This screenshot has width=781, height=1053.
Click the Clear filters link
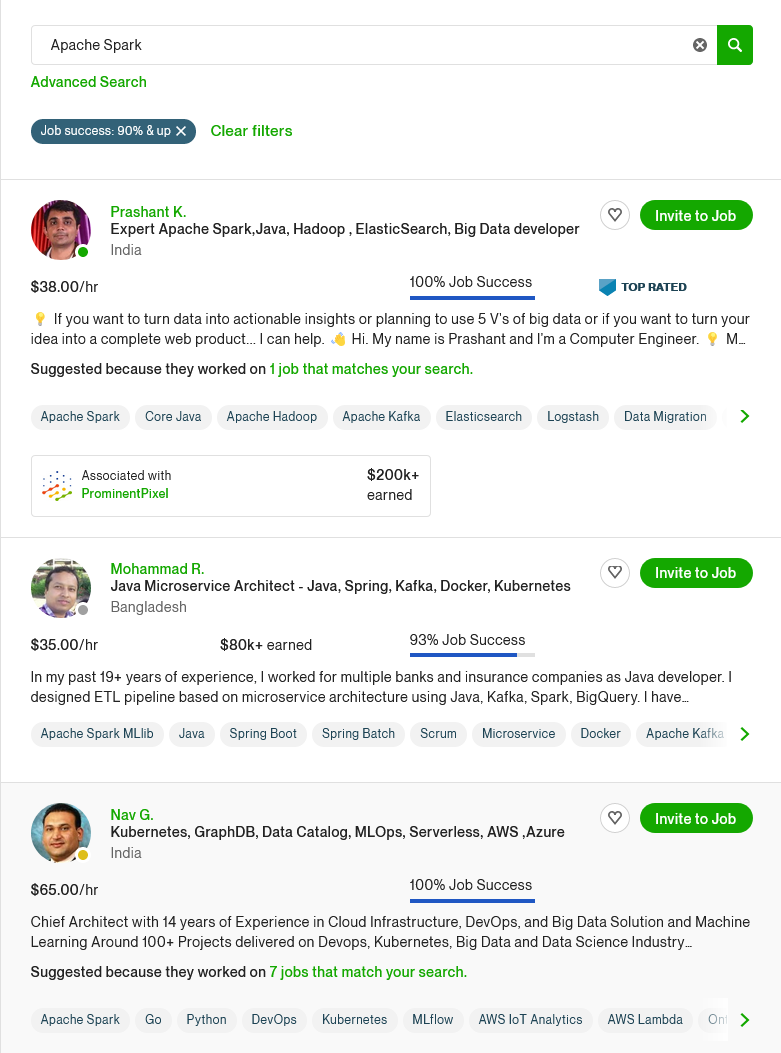point(251,131)
